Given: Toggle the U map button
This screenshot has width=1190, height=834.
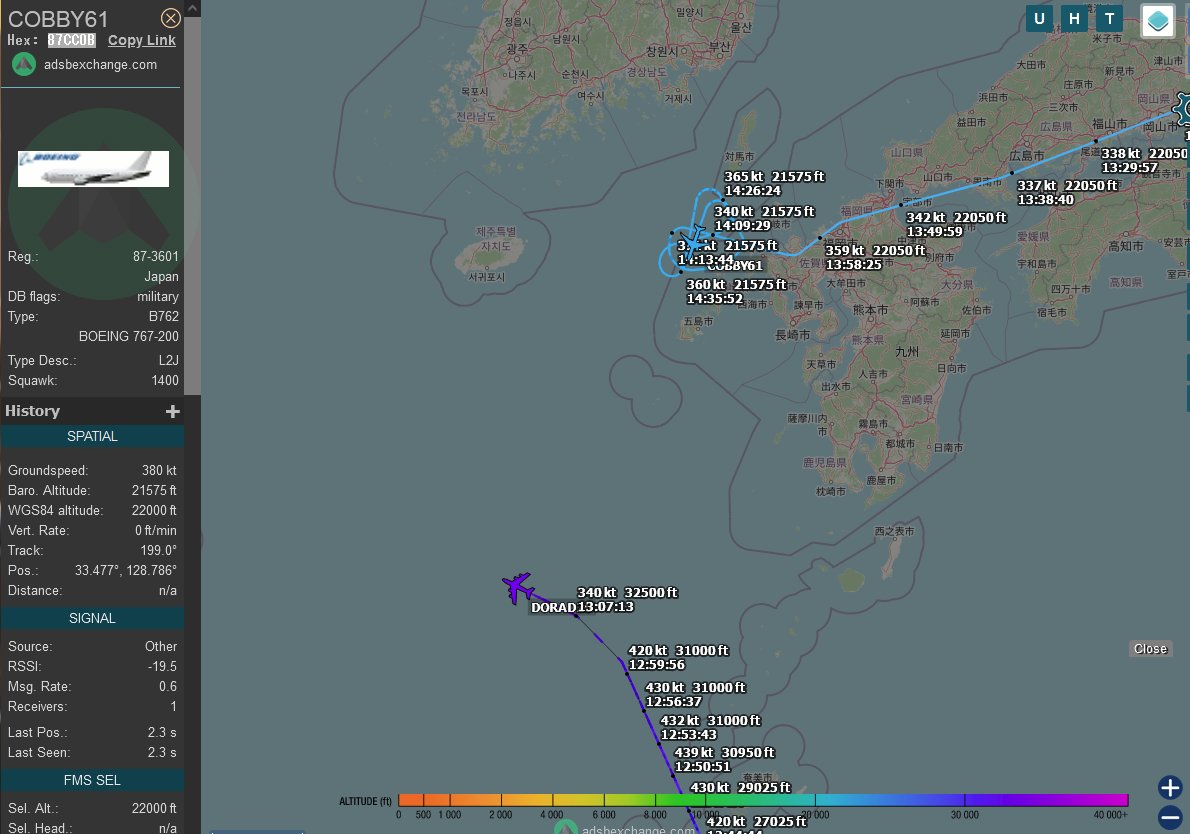Looking at the screenshot, I should pyautogui.click(x=1039, y=19).
